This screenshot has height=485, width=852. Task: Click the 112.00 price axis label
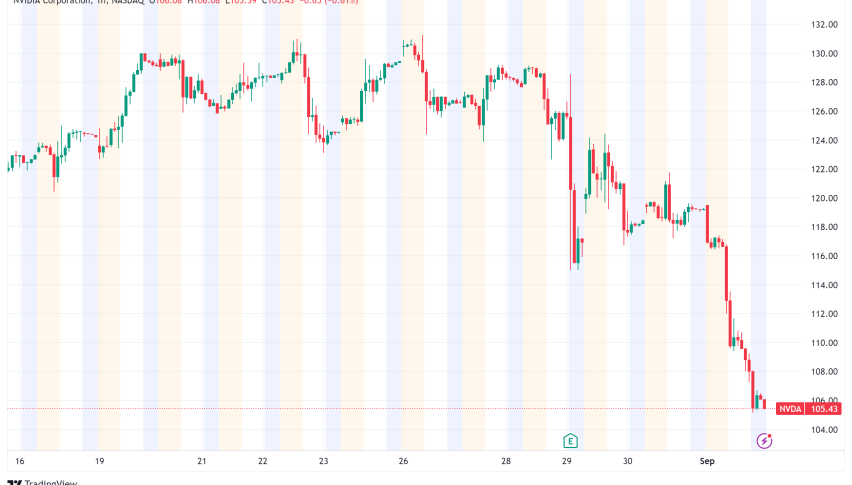[x=824, y=314]
